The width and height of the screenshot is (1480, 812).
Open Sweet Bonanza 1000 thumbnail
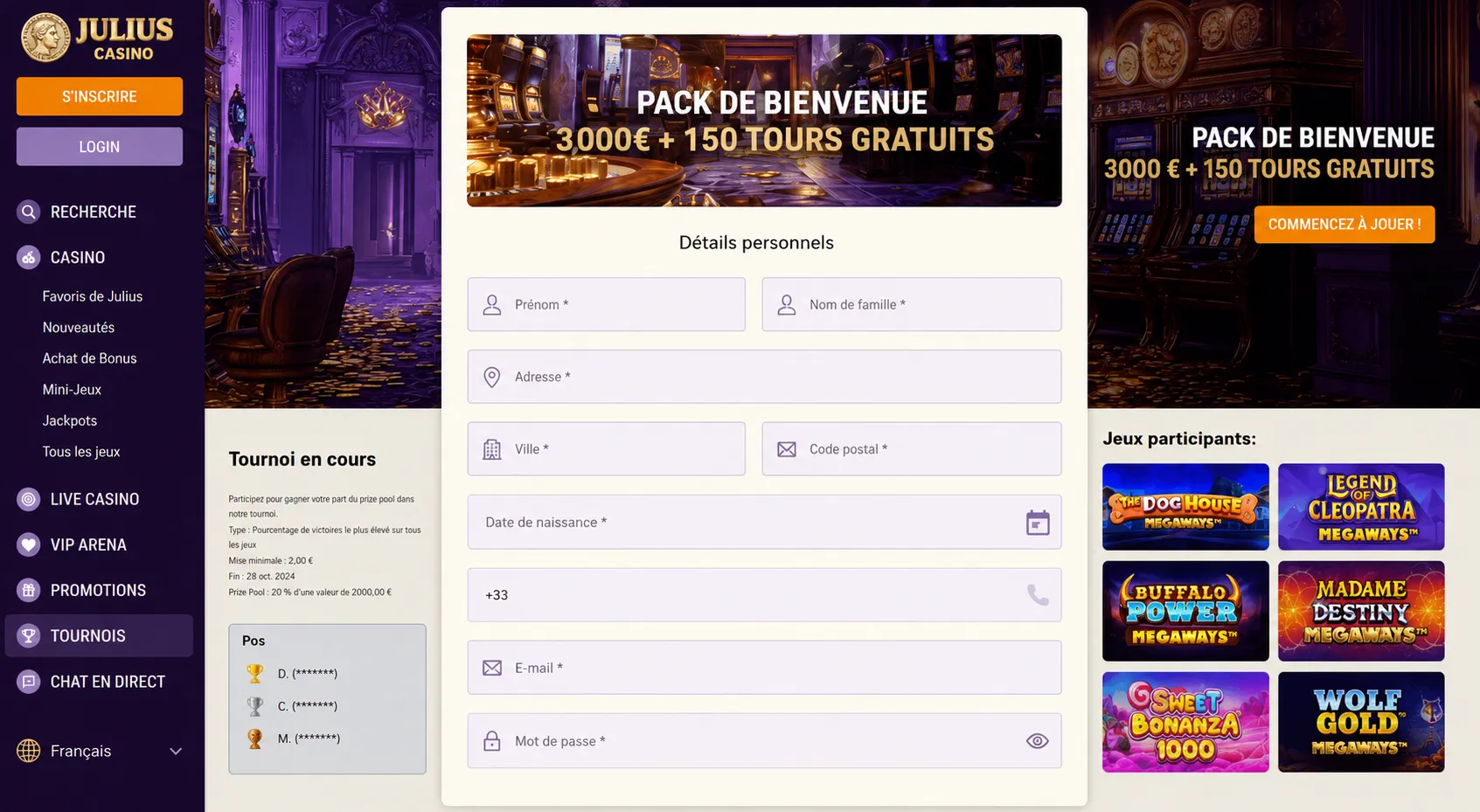(1185, 722)
